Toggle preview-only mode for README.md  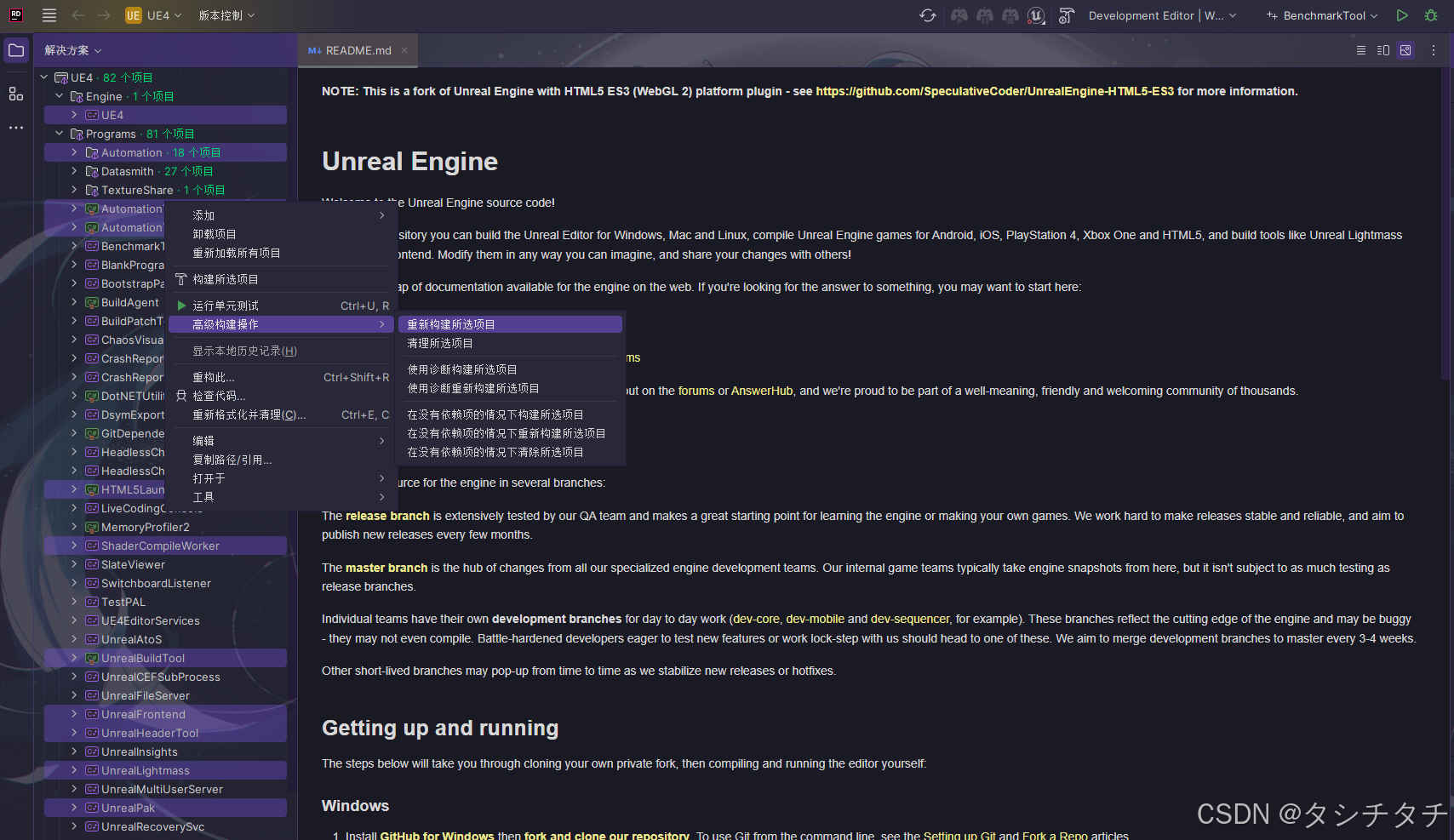pos(1405,50)
